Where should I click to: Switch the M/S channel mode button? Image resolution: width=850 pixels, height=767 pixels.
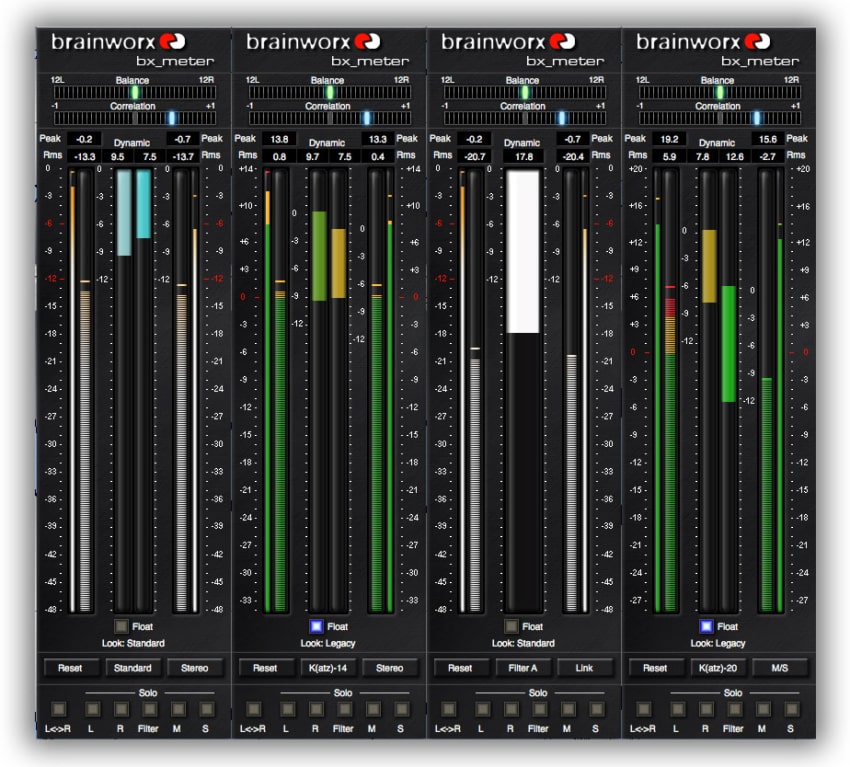click(x=780, y=668)
